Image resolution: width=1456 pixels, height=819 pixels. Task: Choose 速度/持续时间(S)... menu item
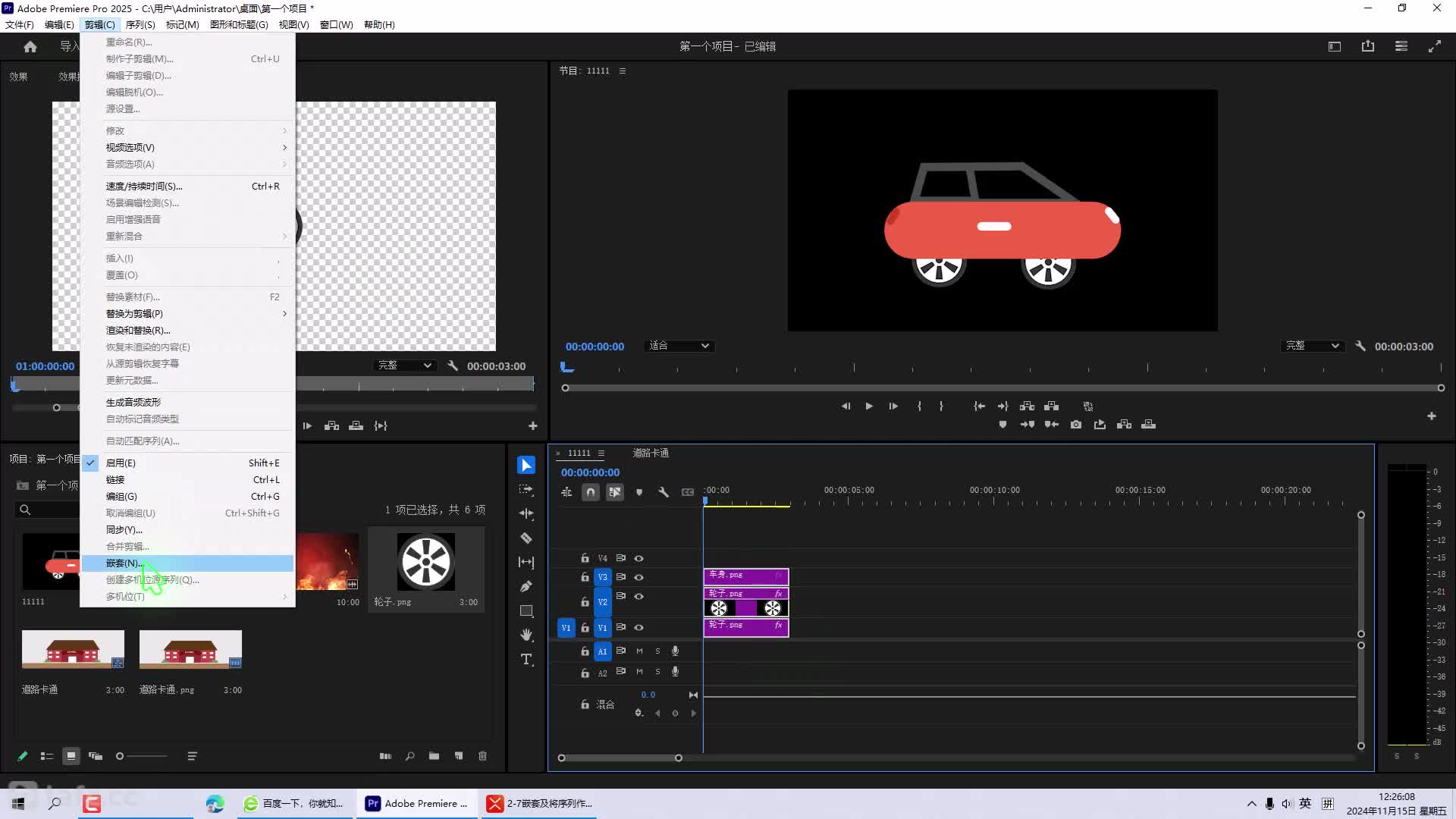point(187,186)
